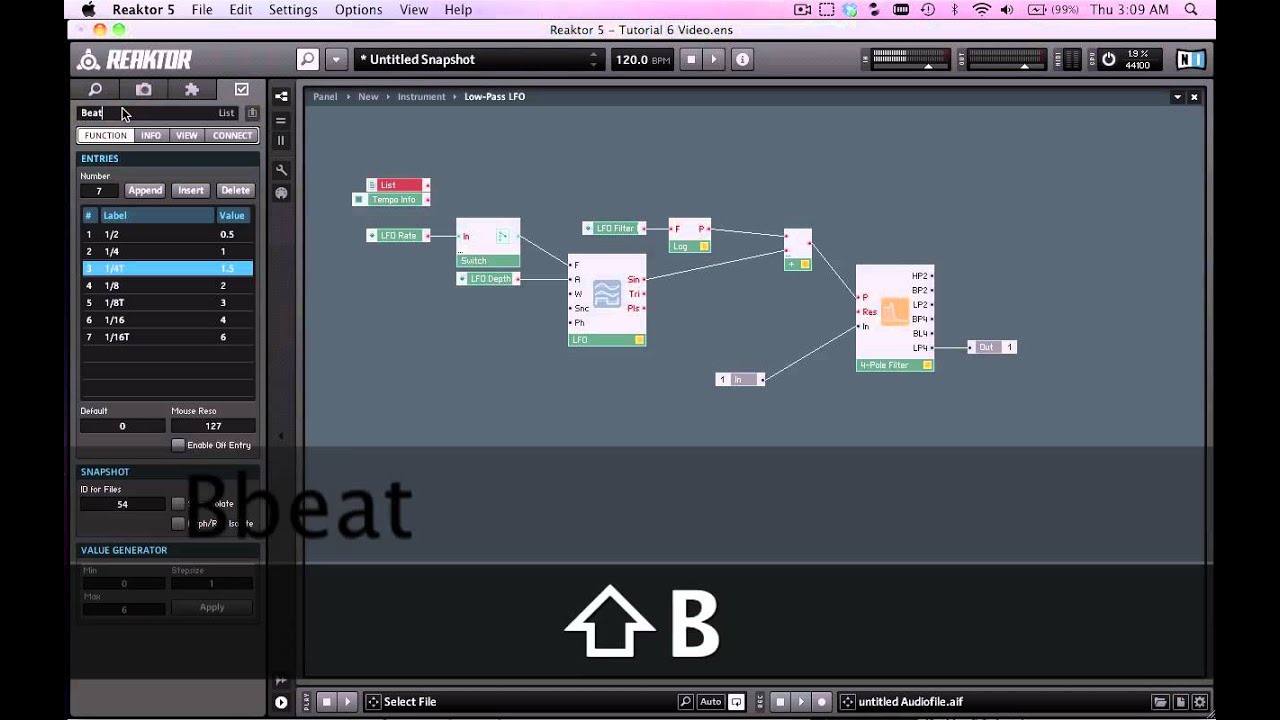The image size is (1280, 720).
Task: Click the Delete button
Action: point(236,190)
